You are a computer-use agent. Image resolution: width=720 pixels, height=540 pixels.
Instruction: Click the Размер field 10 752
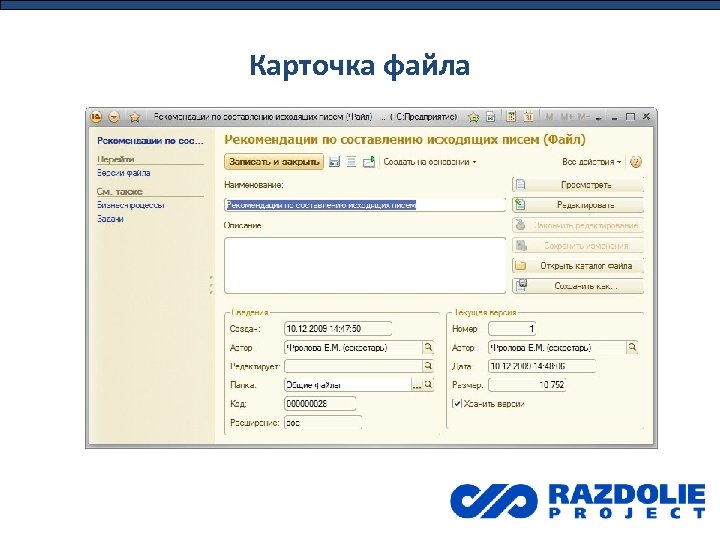click(x=527, y=385)
